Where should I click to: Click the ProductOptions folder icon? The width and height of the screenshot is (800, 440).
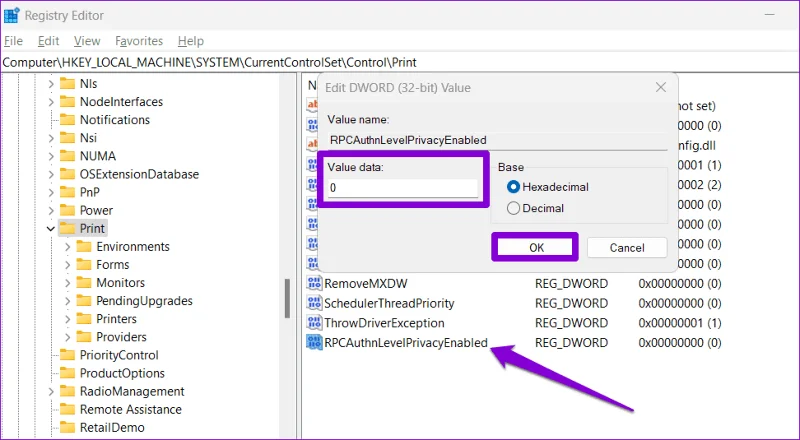67,373
